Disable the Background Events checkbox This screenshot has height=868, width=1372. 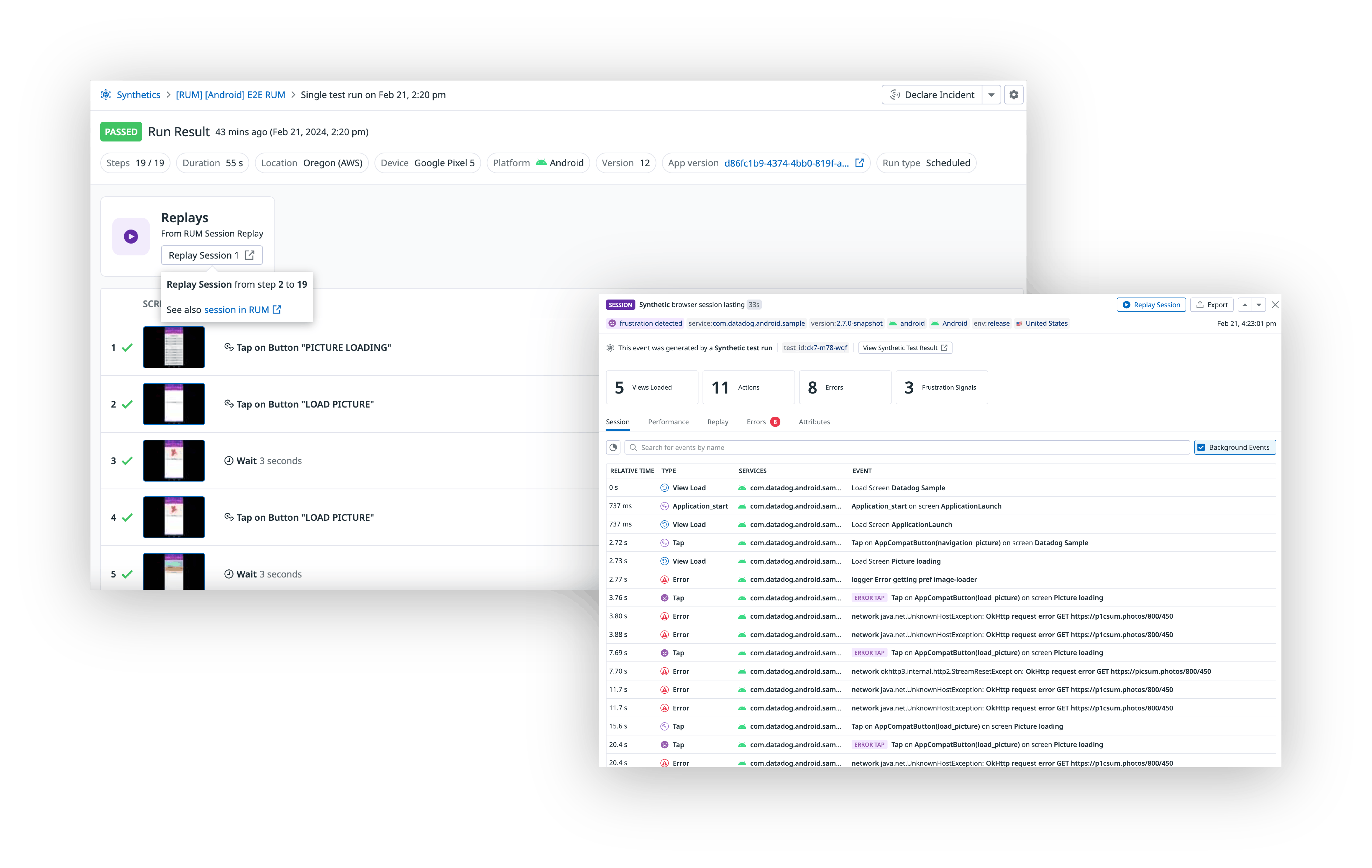click(1202, 447)
